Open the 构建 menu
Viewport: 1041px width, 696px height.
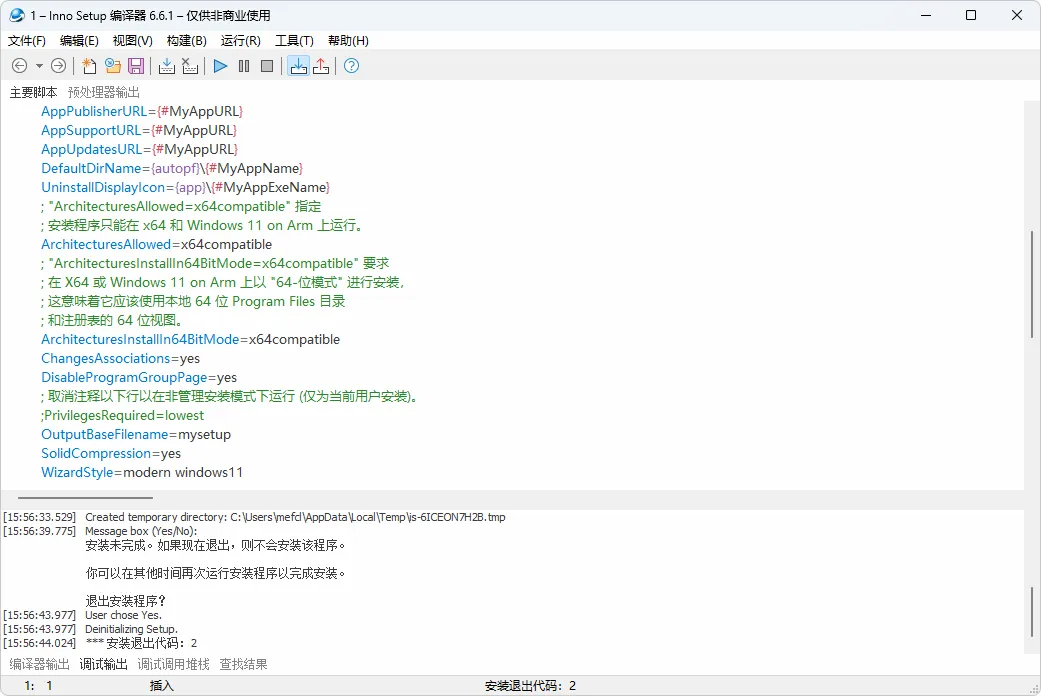pos(185,40)
